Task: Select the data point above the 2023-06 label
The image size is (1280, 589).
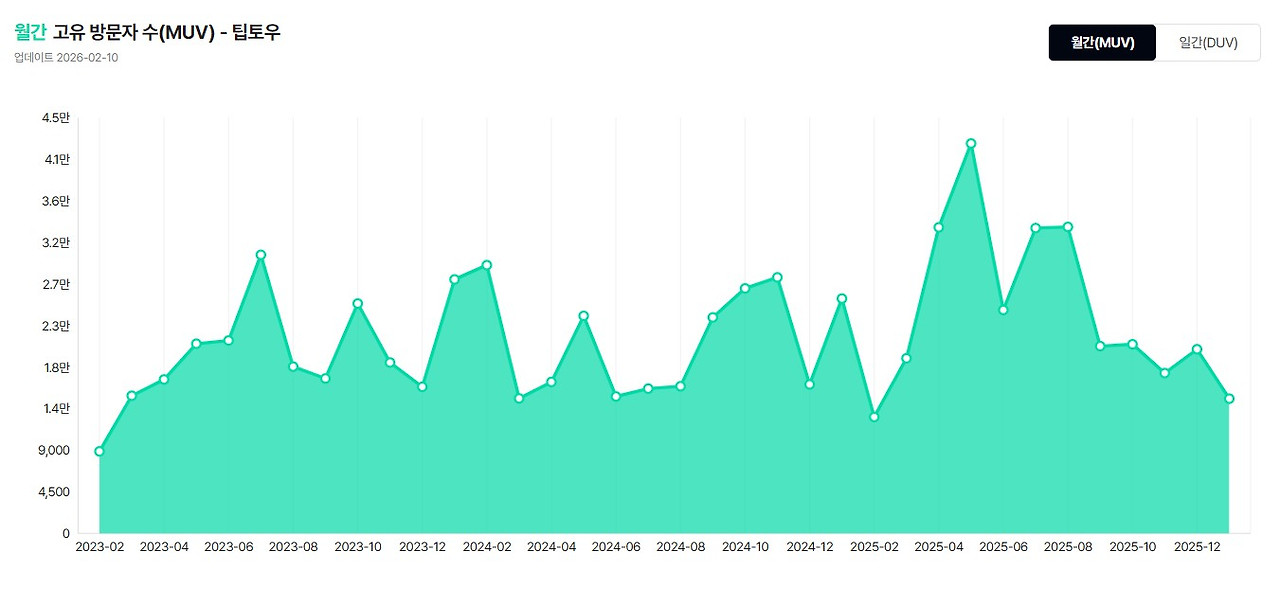Action: coord(228,341)
